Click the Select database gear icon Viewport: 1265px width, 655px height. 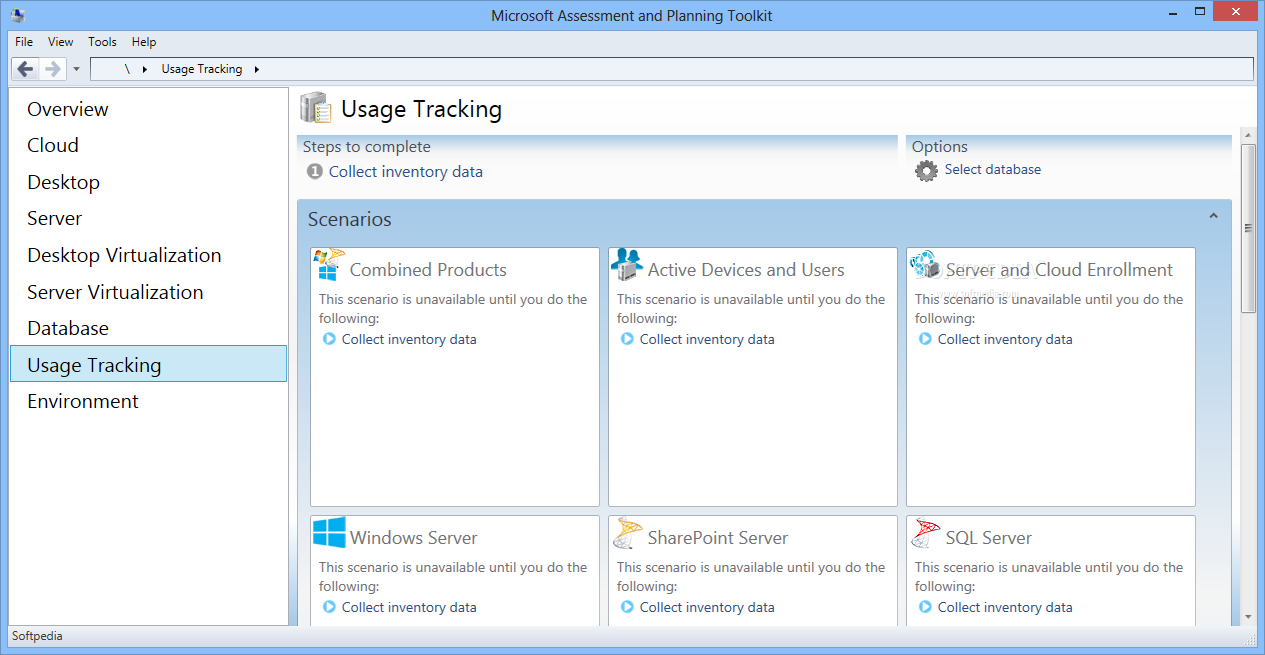click(x=926, y=170)
